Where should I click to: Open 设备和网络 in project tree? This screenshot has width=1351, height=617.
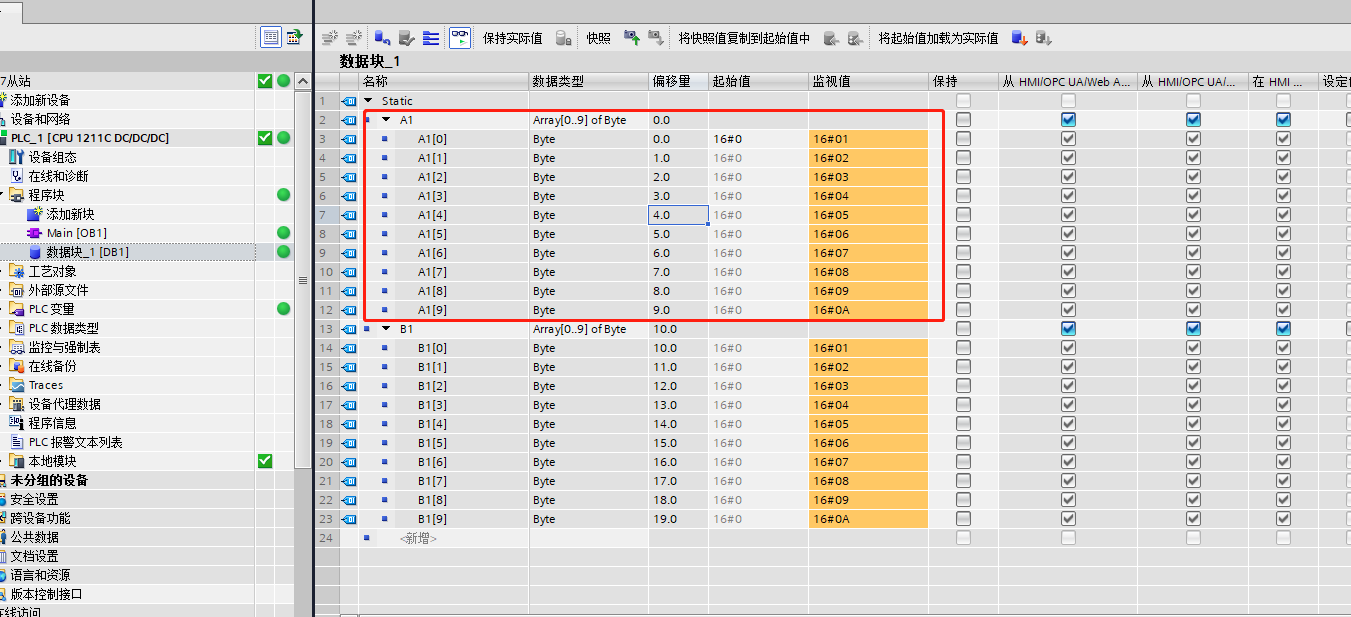click(x=40, y=119)
